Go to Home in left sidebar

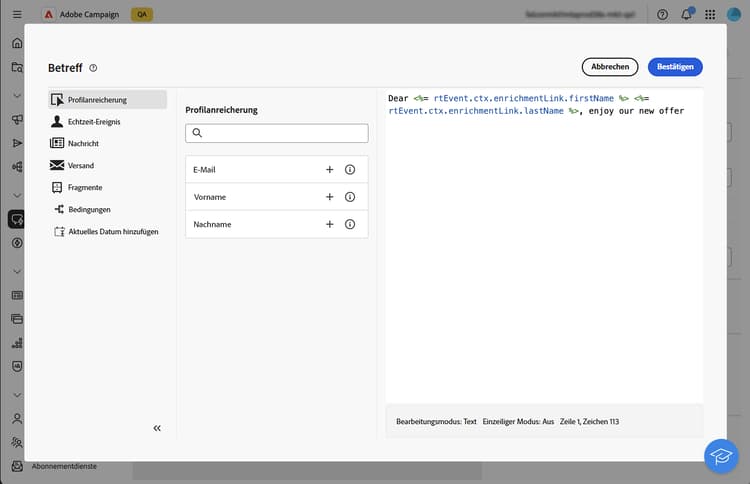17,43
